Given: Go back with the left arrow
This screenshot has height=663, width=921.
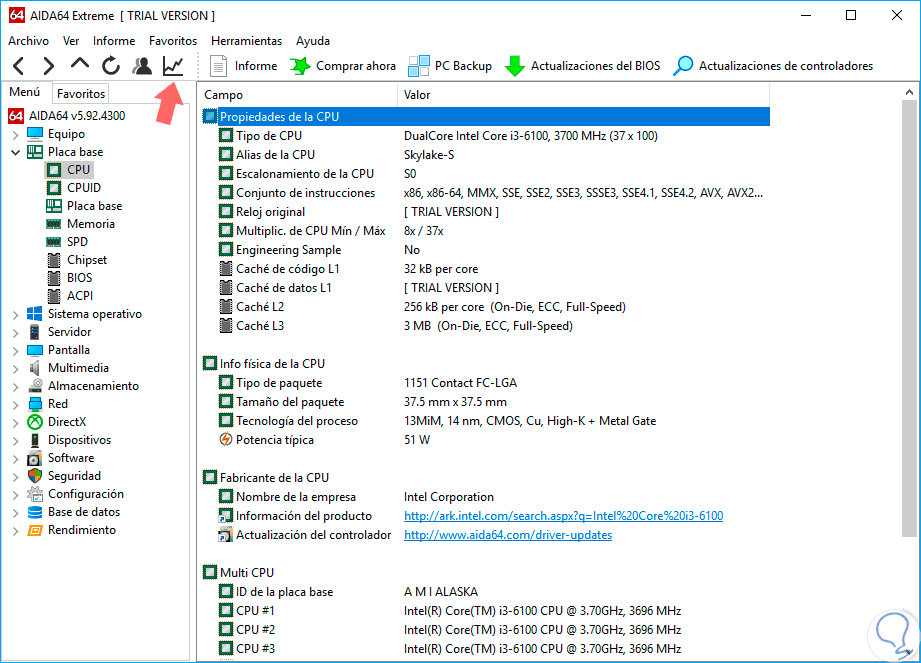Looking at the screenshot, I should 19,66.
